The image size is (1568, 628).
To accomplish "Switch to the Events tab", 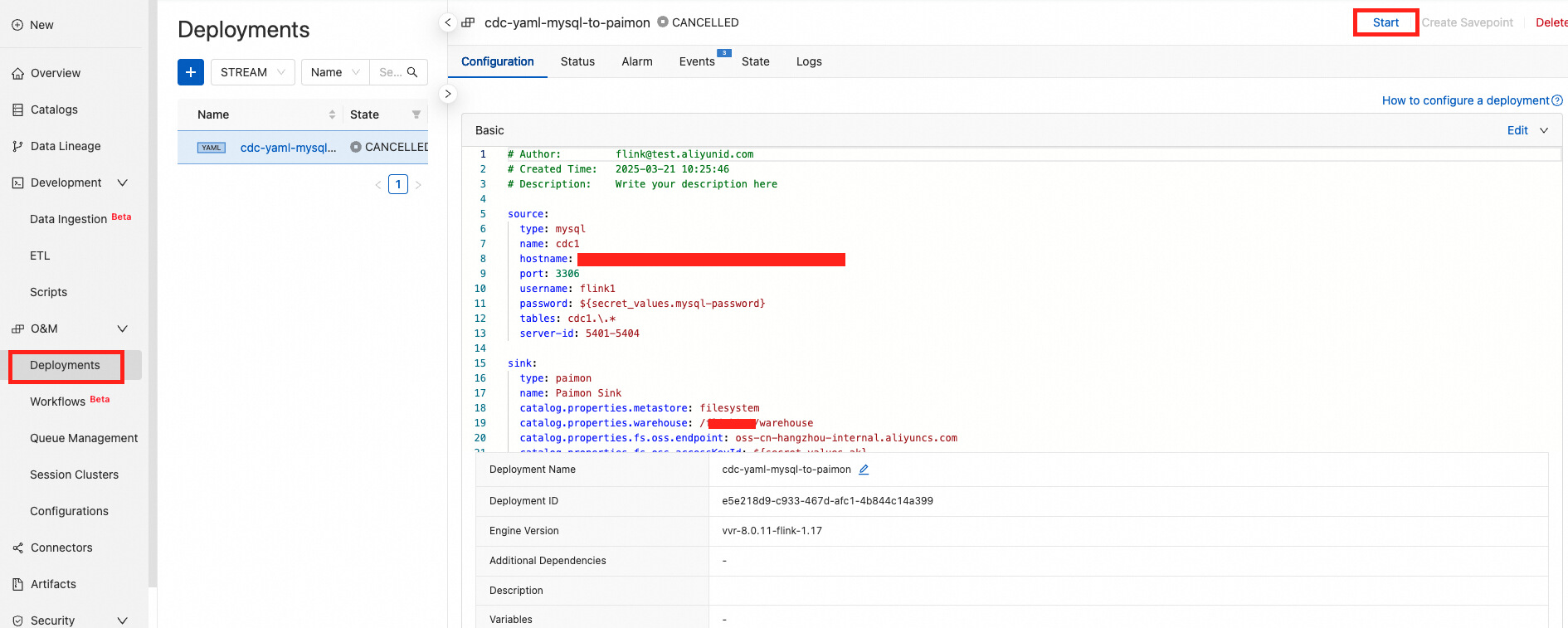I will click(x=697, y=61).
